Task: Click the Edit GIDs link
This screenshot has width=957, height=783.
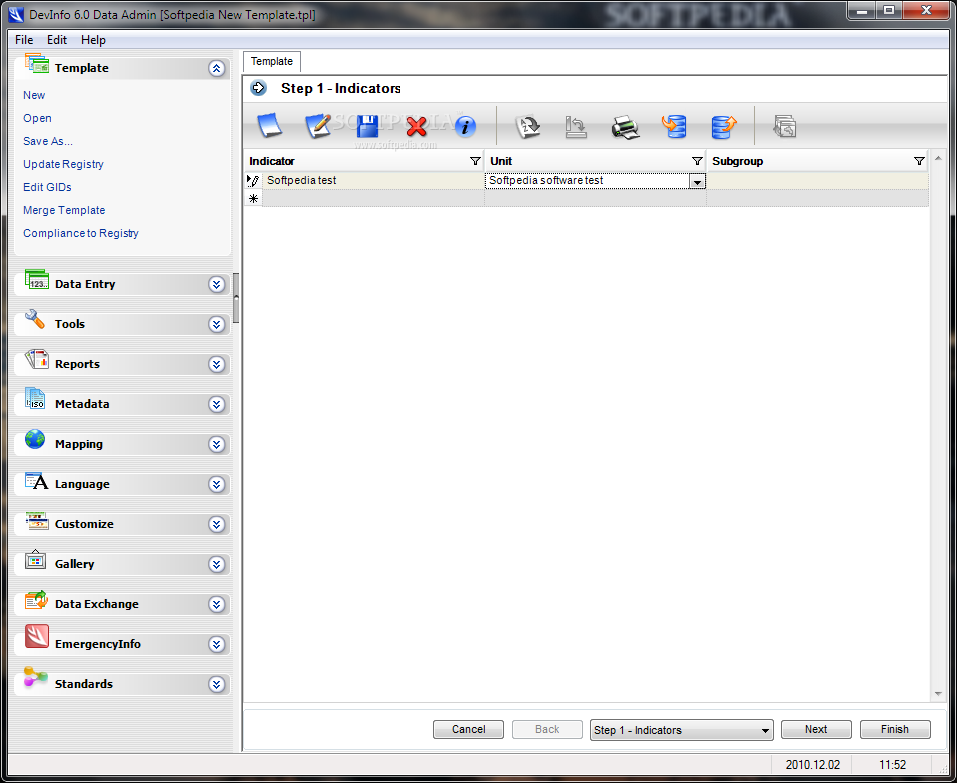Action: pos(47,187)
